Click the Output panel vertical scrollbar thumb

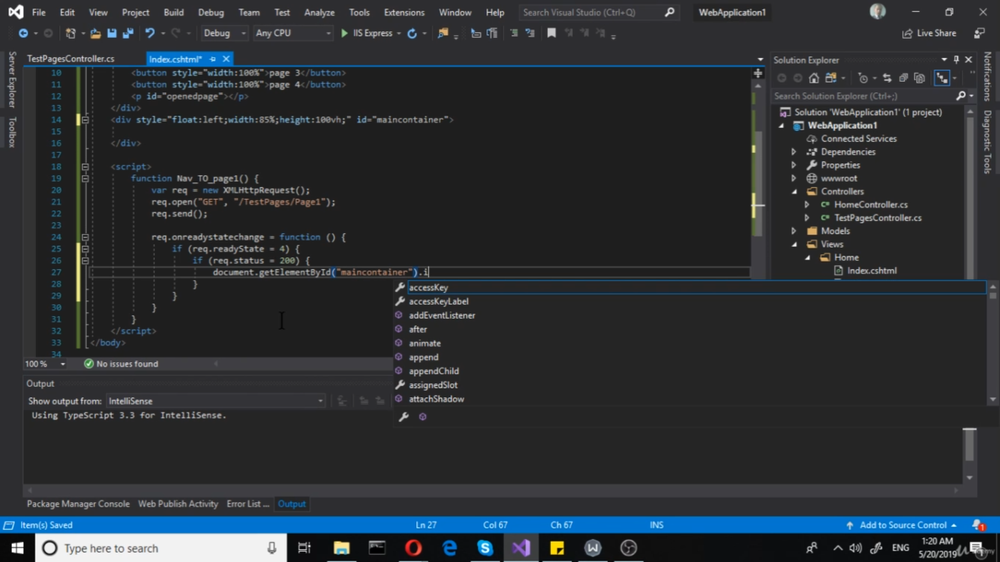pyautogui.click(x=969, y=445)
